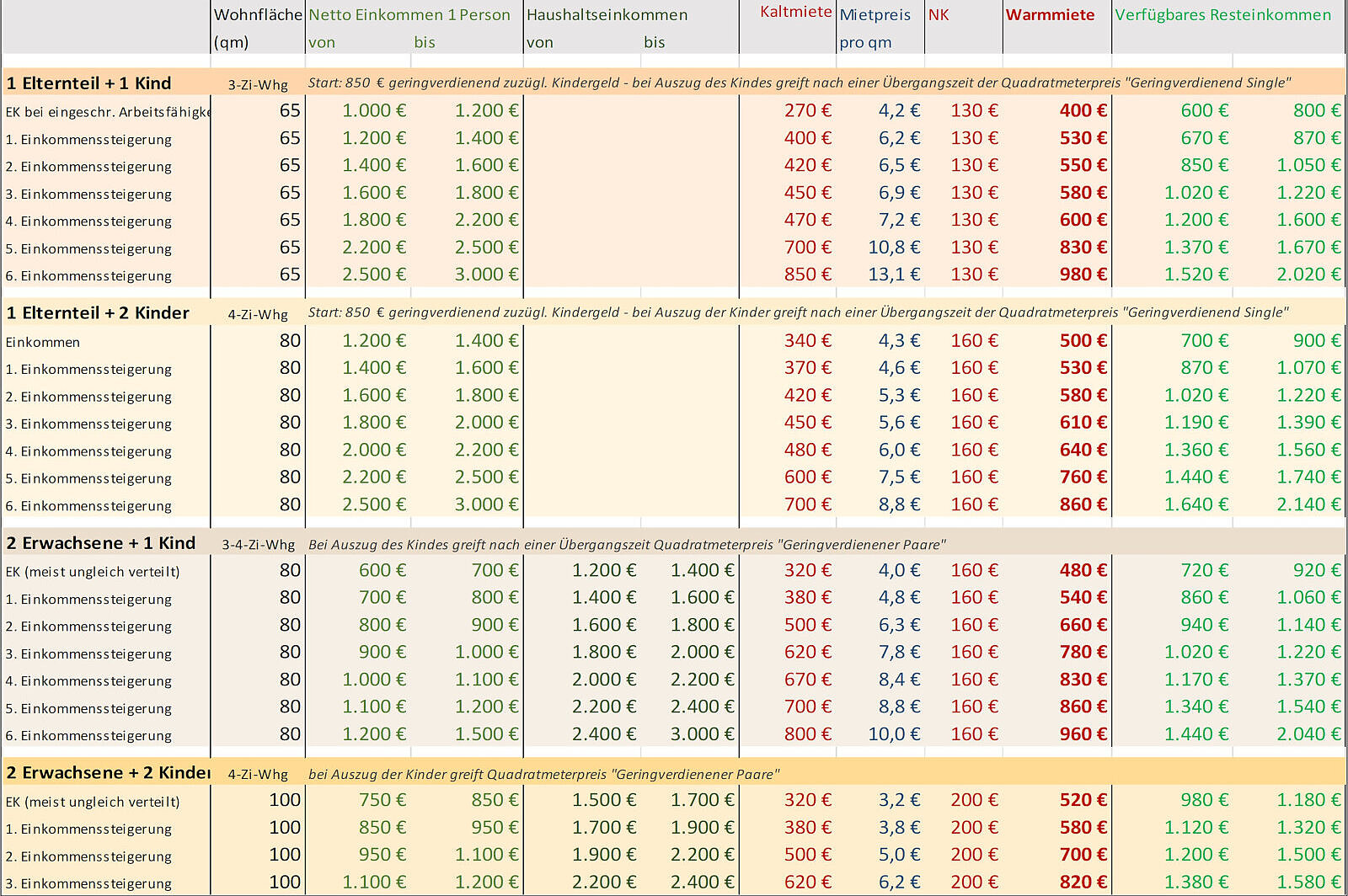Click Resteinkommen cell '2.020 €'
The width and height of the screenshot is (1348, 896).
click(1308, 274)
